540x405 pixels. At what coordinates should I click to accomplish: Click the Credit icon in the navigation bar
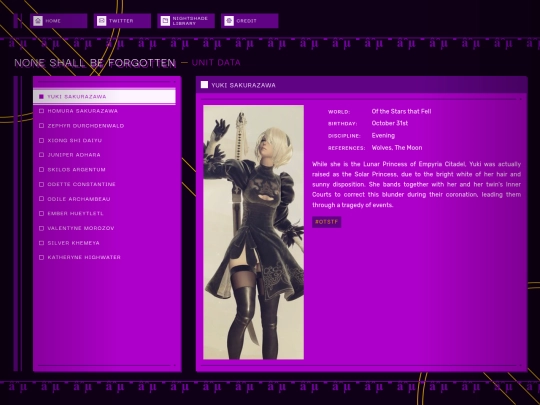(229, 21)
